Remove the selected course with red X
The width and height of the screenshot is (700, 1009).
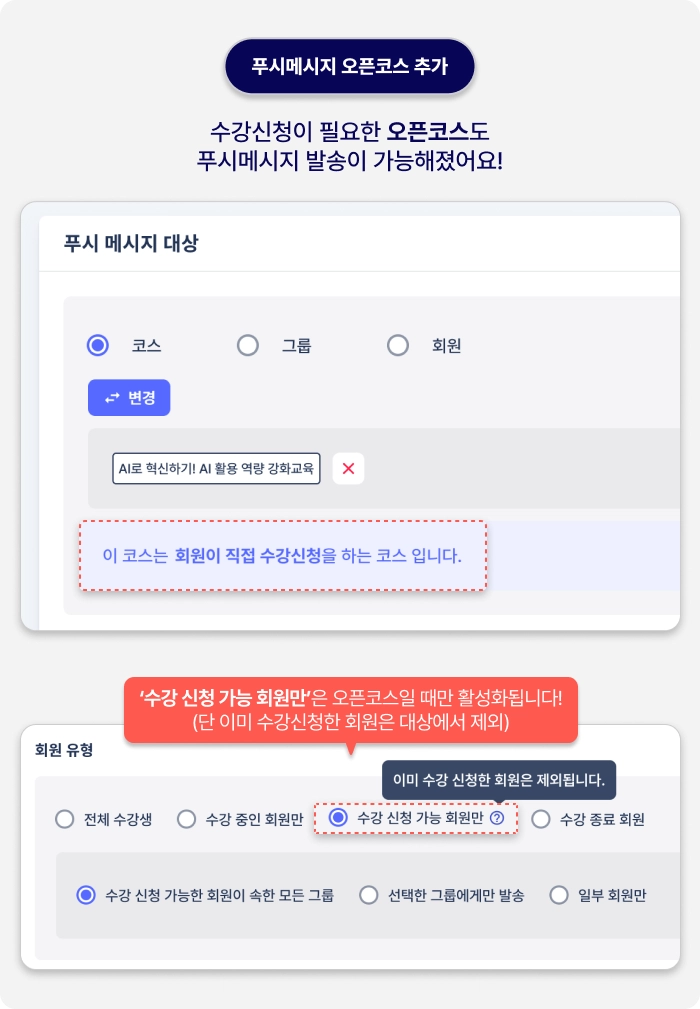(348, 468)
